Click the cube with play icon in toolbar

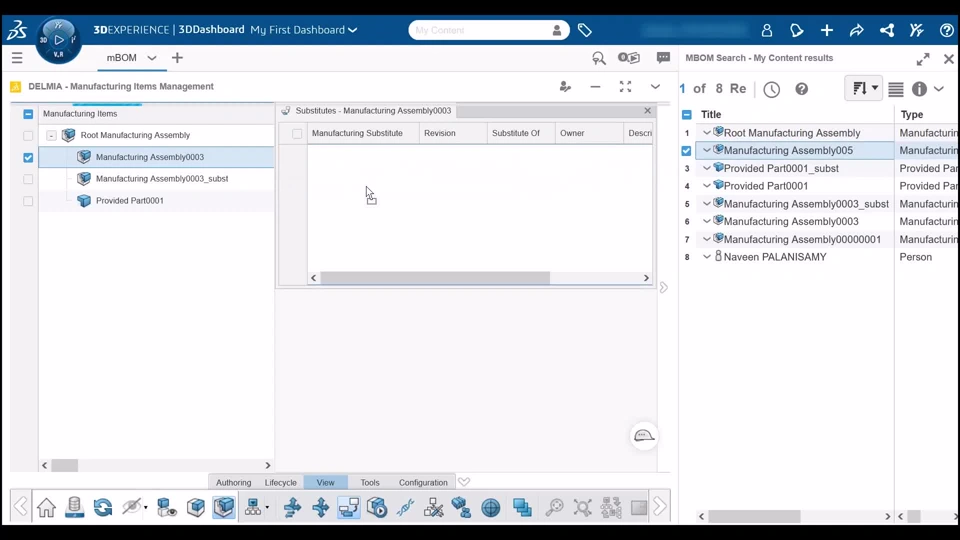click(377, 507)
